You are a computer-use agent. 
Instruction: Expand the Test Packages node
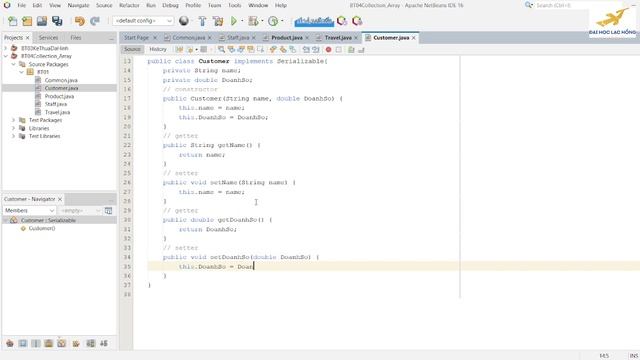pyautogui.click(x=13, y=120)
